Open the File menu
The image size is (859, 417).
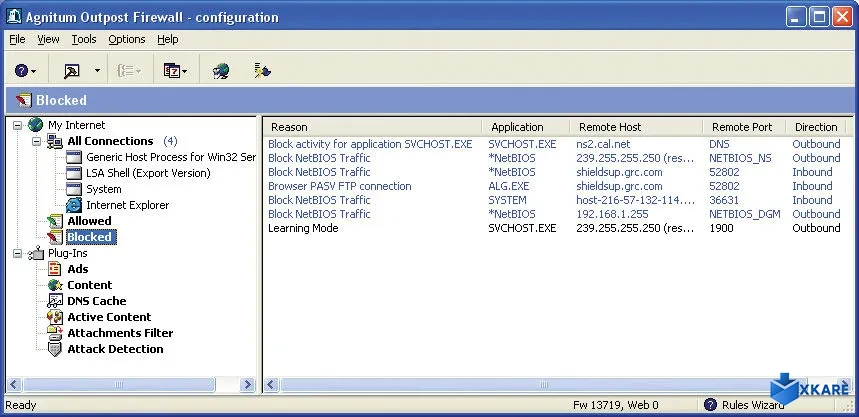click(18, 39)
